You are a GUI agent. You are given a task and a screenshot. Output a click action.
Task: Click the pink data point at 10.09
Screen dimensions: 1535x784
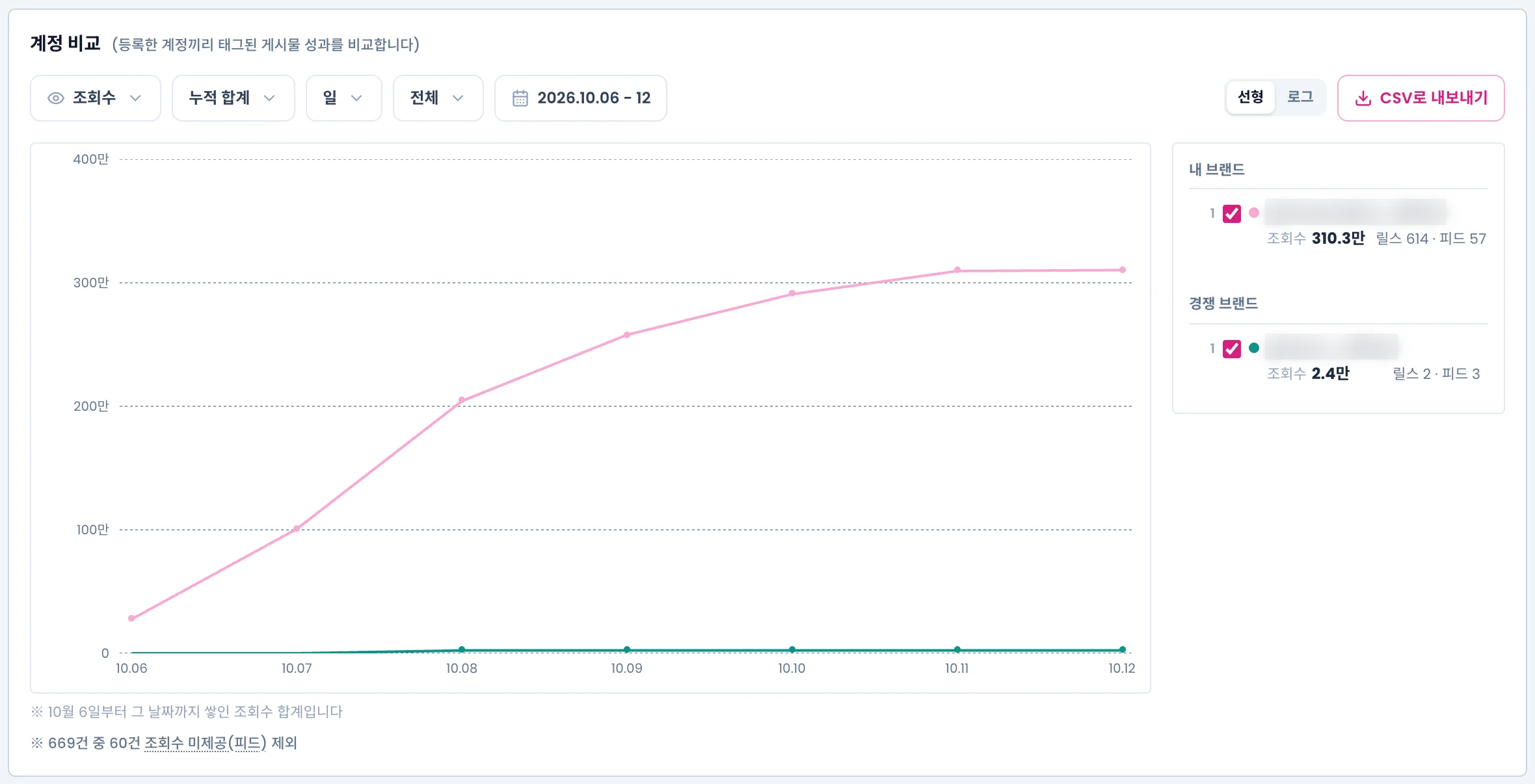point(627,335)
